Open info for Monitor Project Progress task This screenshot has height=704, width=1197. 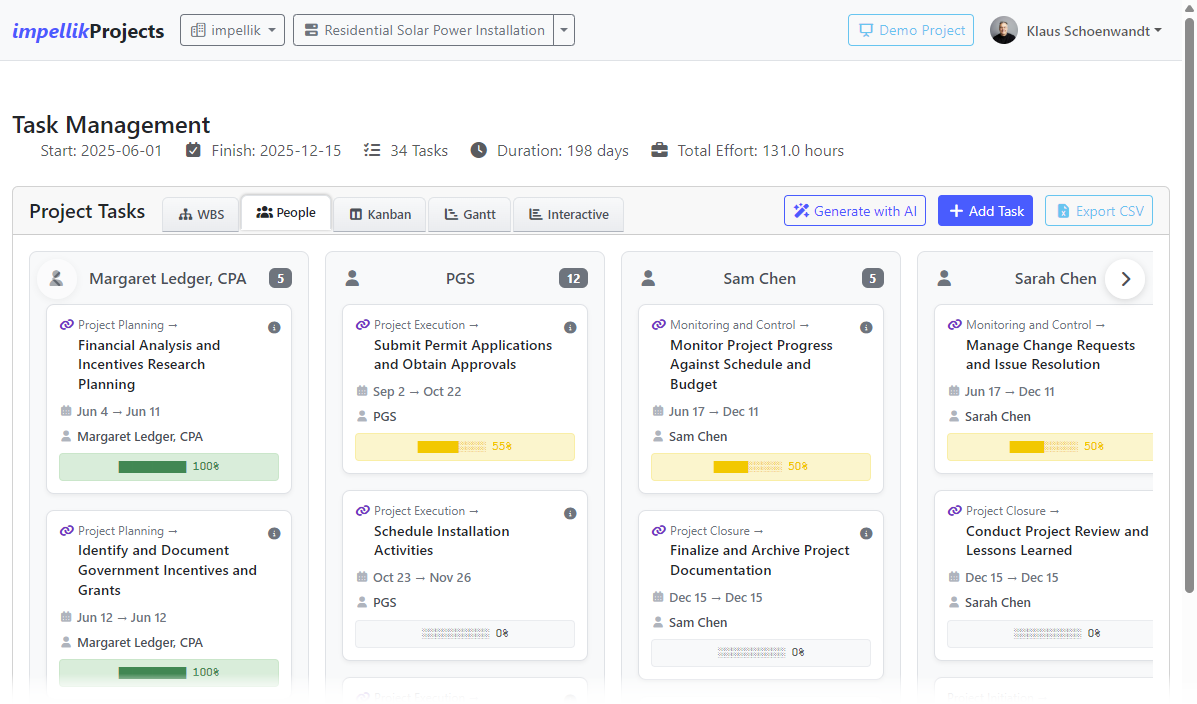[866, 328]
